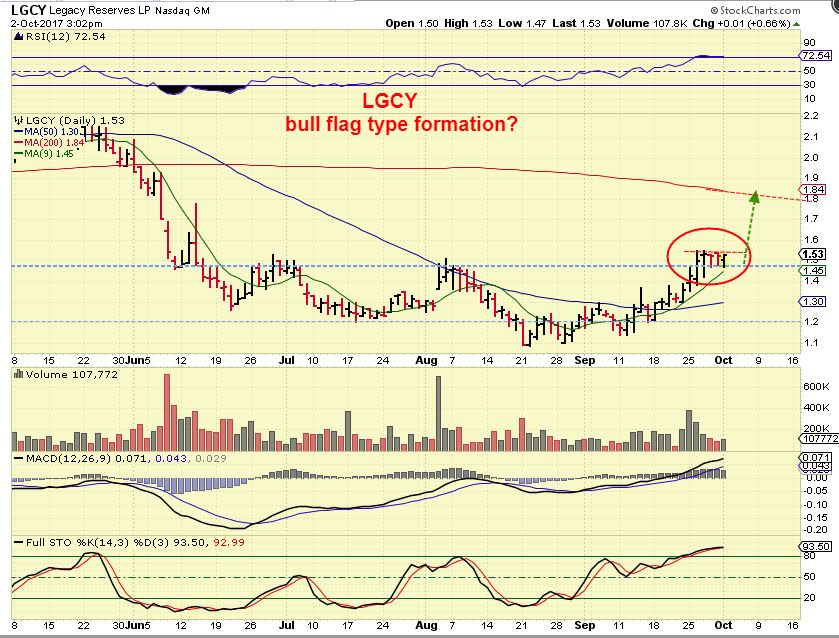Viewport: 839px width, 638px height.
Task: Click the 72.54 RSI value tag on right axis
Action: [x=815, y=56]
